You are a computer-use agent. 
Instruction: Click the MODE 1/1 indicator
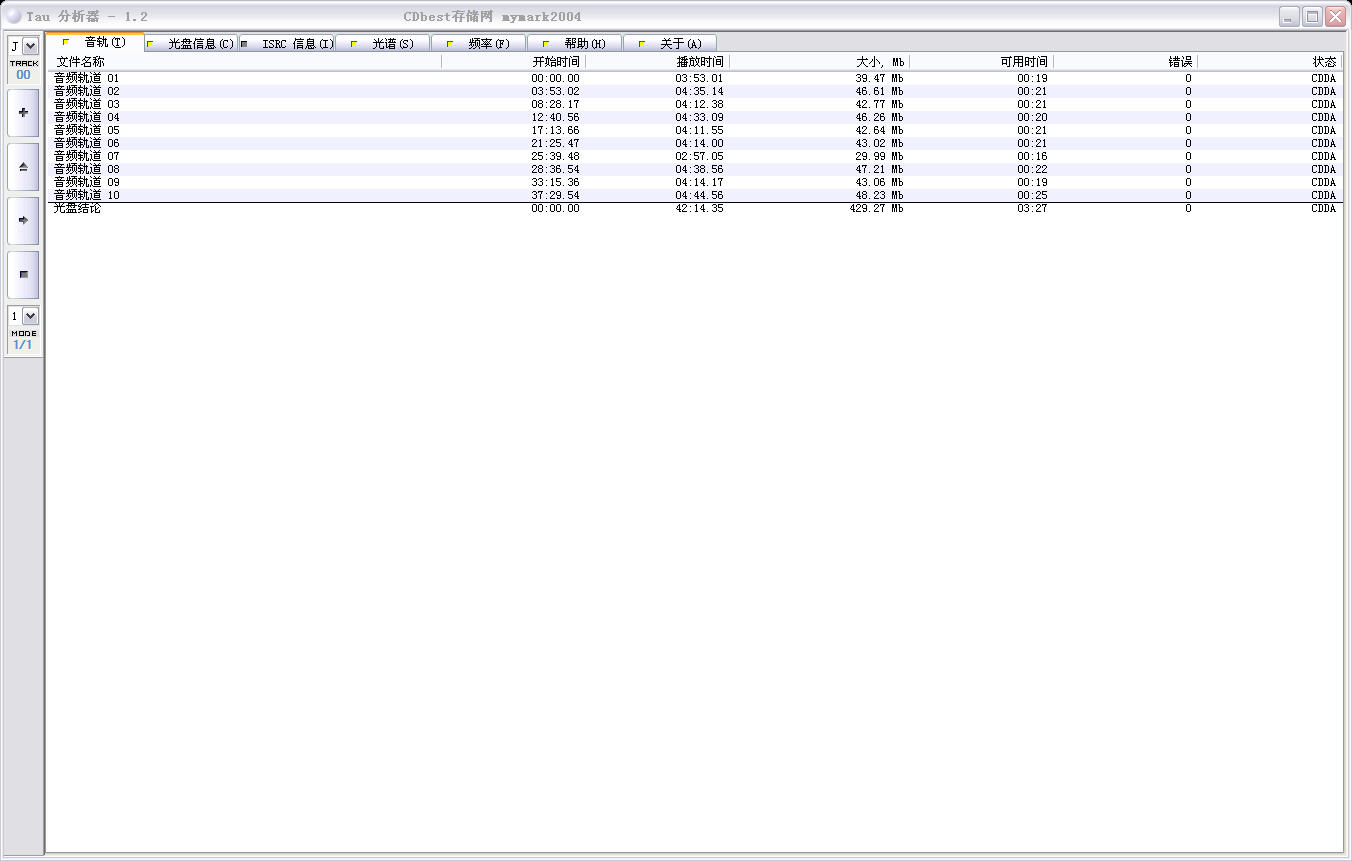[x=23, y=340]
